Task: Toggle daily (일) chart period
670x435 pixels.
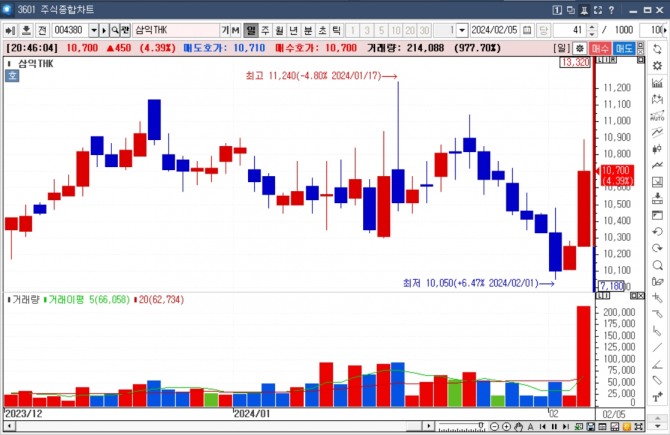Action: tap(251, 30)
